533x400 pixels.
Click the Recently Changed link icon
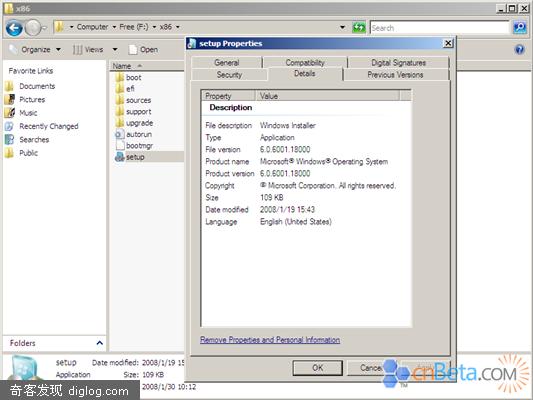(9, 126)
